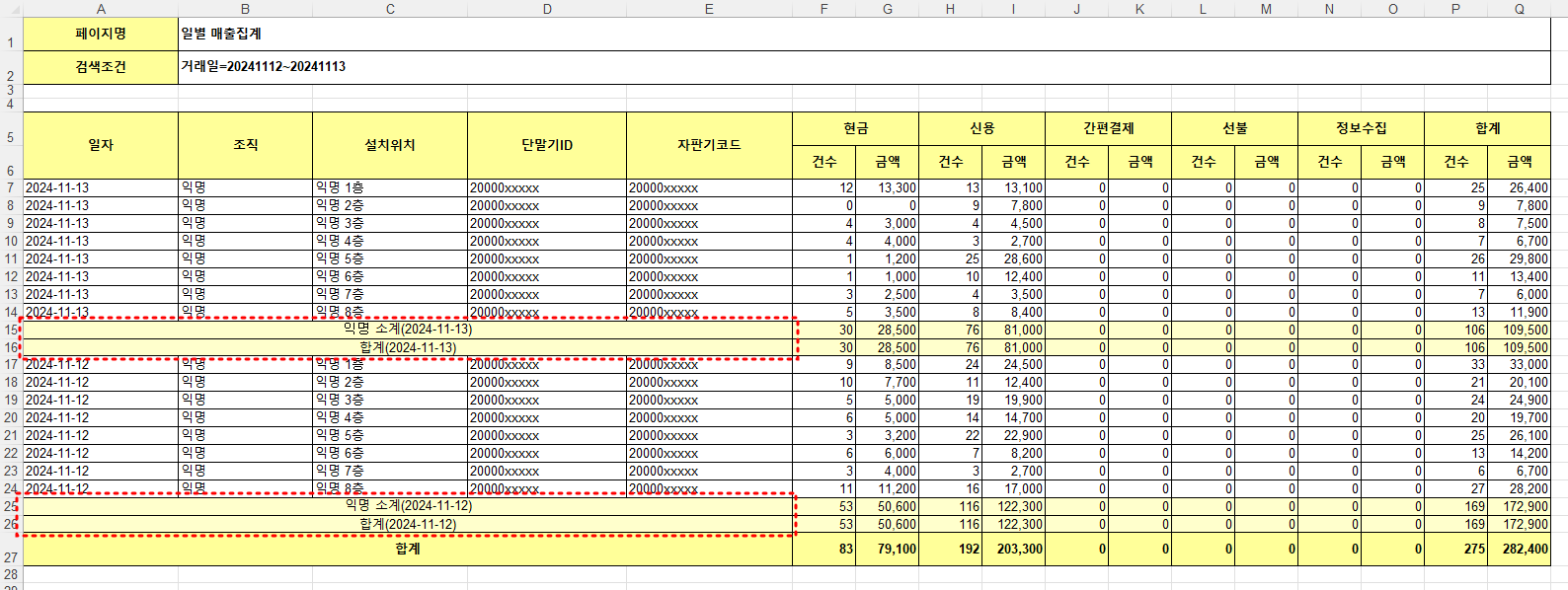Select the grand total 282,400 cell
Screen dimensions: 1568x590
pos(1520,549)
